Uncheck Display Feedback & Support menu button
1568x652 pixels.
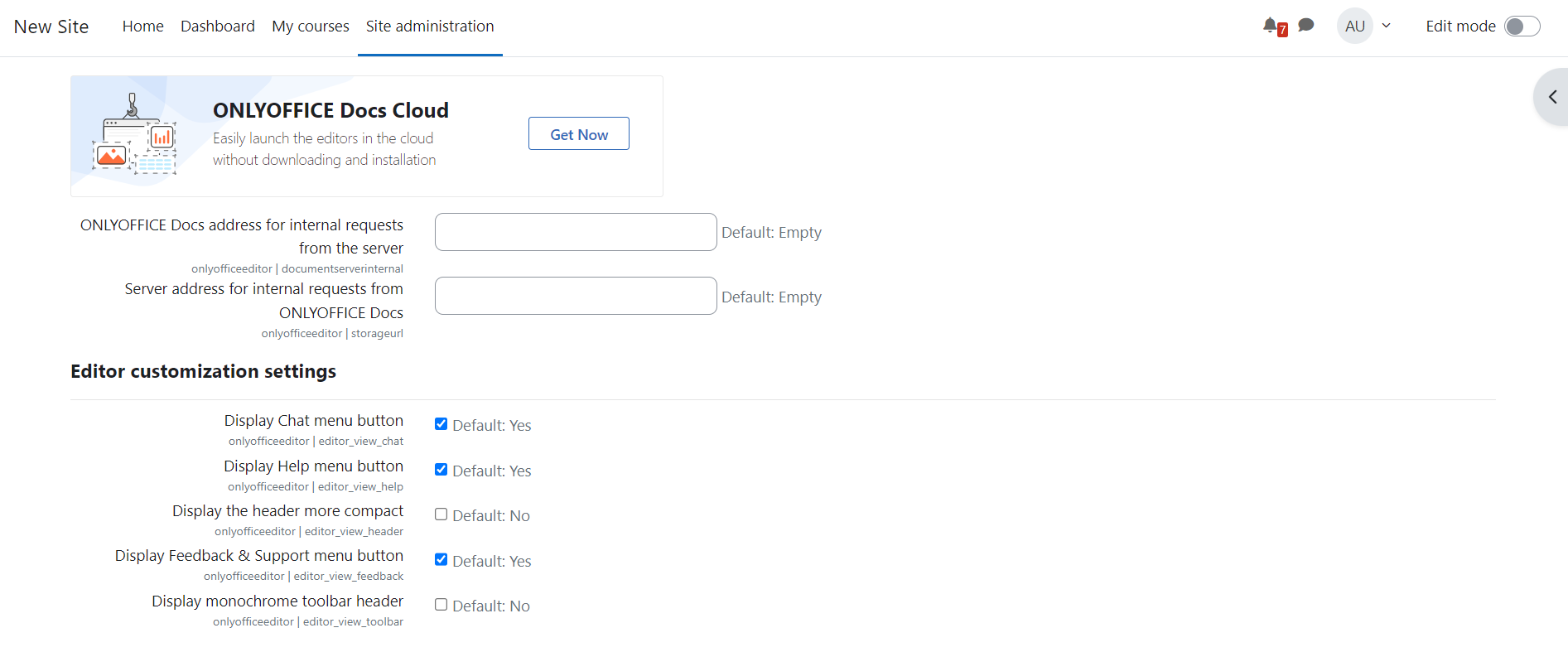point(441,560)
